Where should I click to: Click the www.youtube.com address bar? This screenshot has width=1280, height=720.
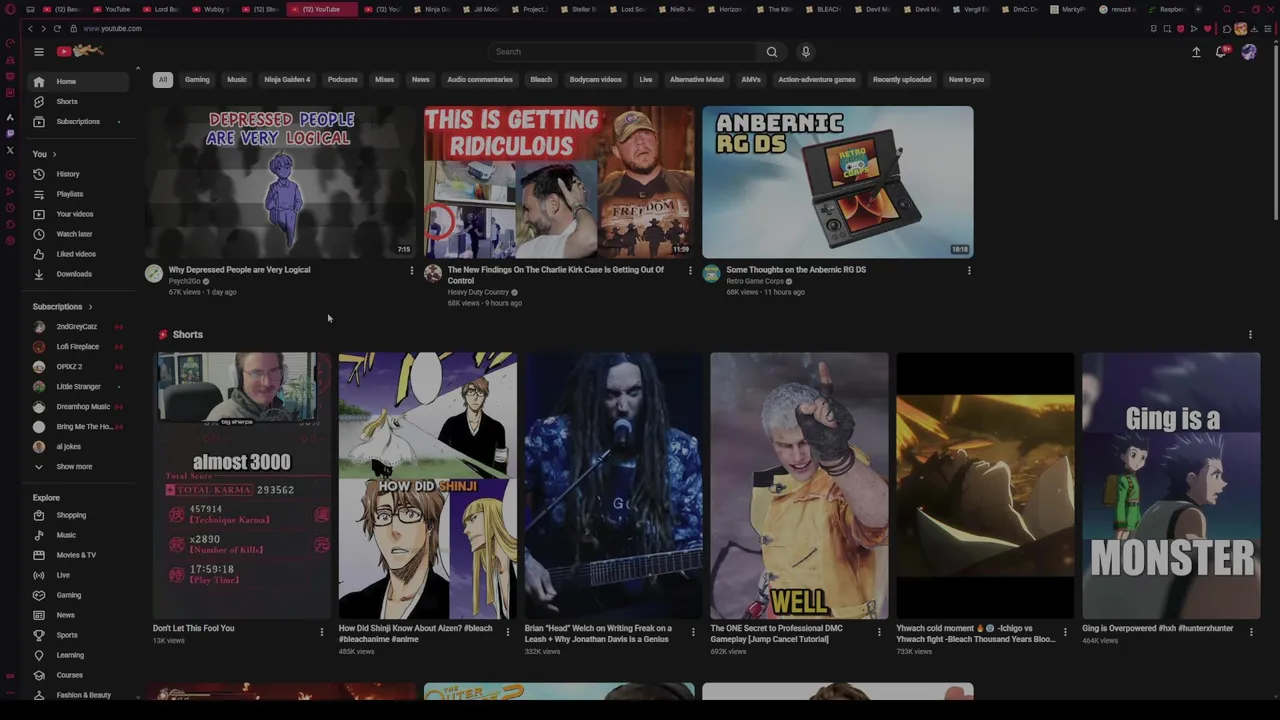click(x=112, y=29)
